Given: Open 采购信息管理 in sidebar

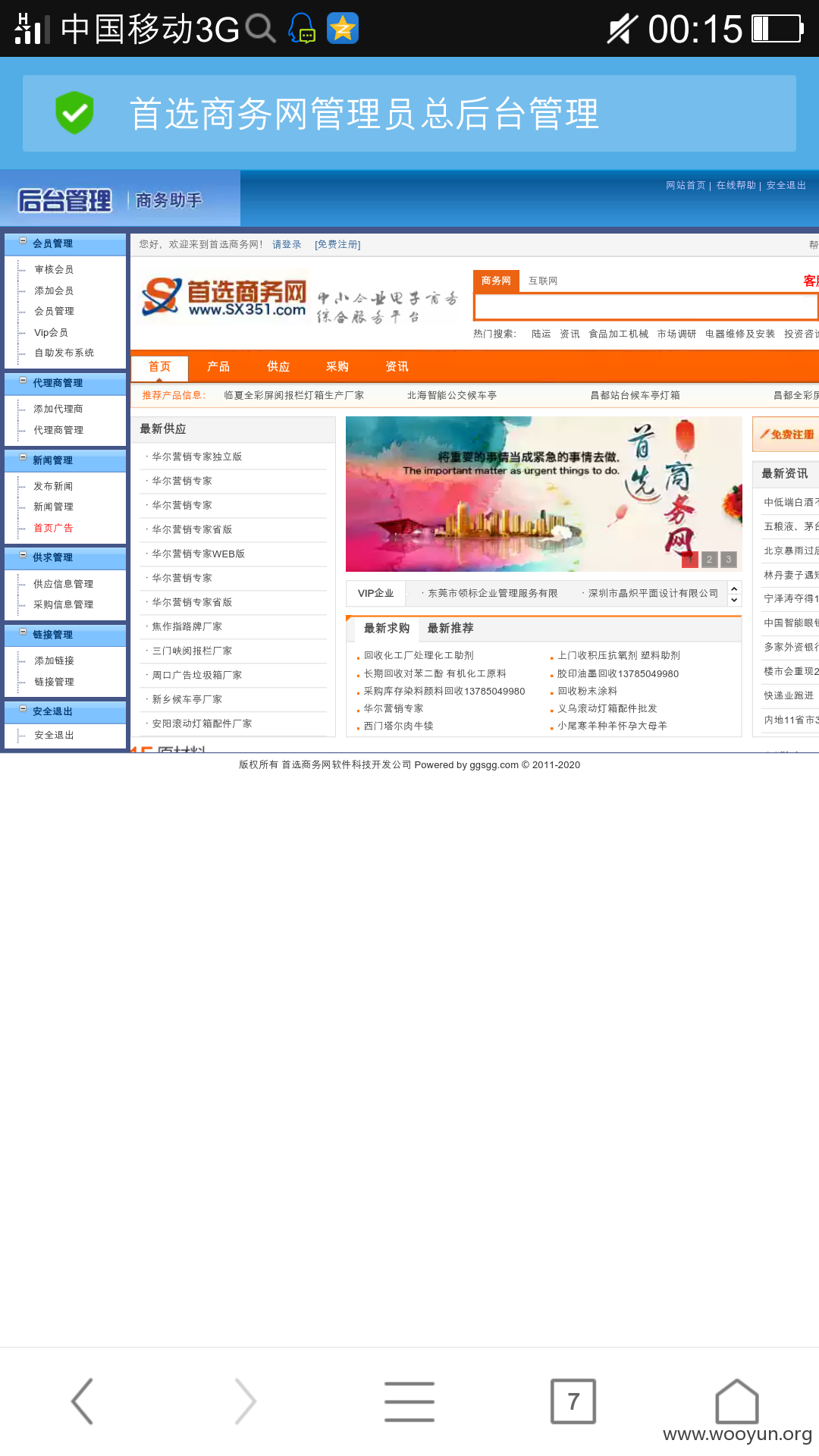Looking at the screenshot, I should coord(64,604).
